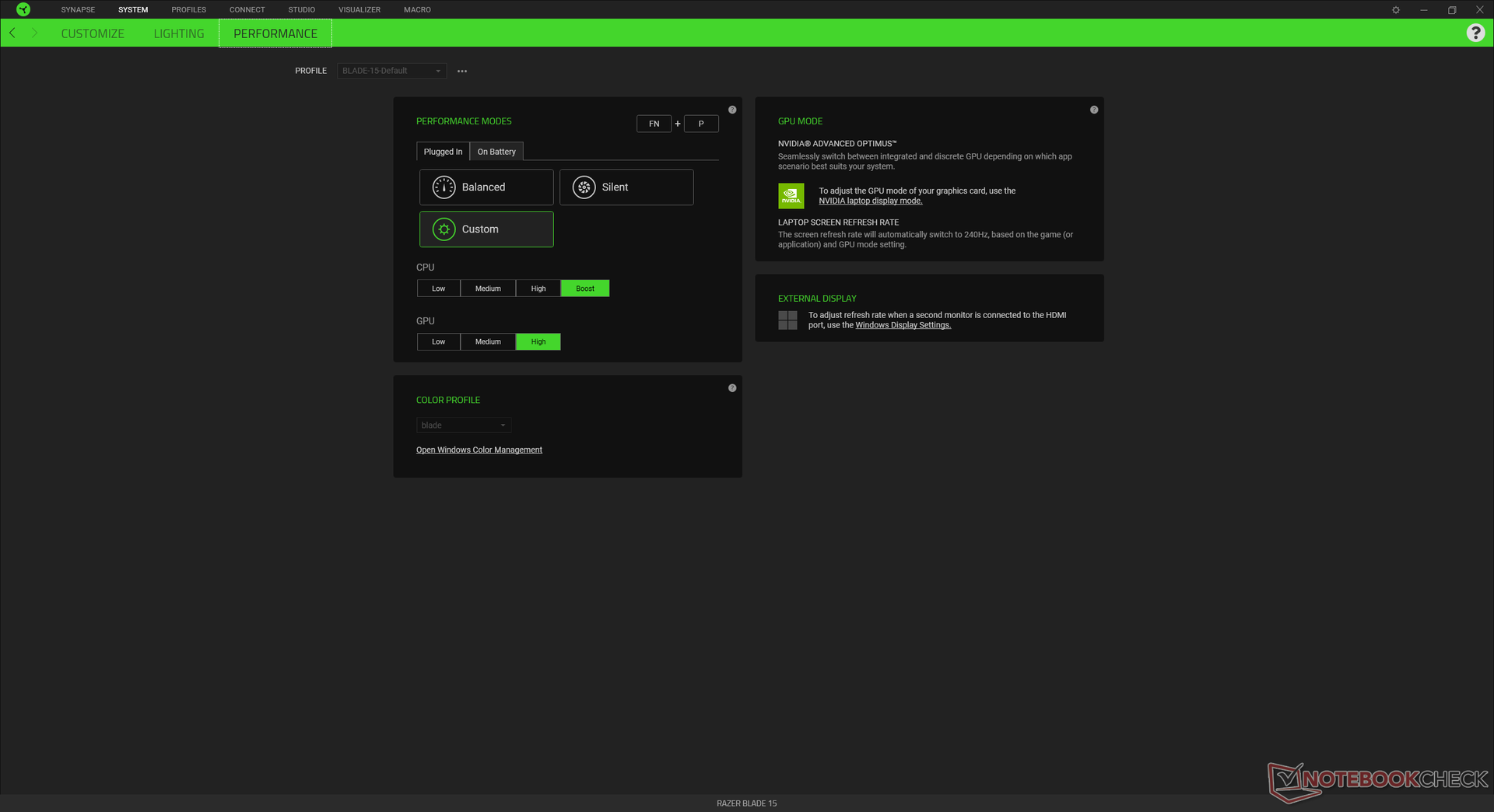Open profile options three-dot menu
Viewport: 1494px width, 812px height.
pos(462,71)
